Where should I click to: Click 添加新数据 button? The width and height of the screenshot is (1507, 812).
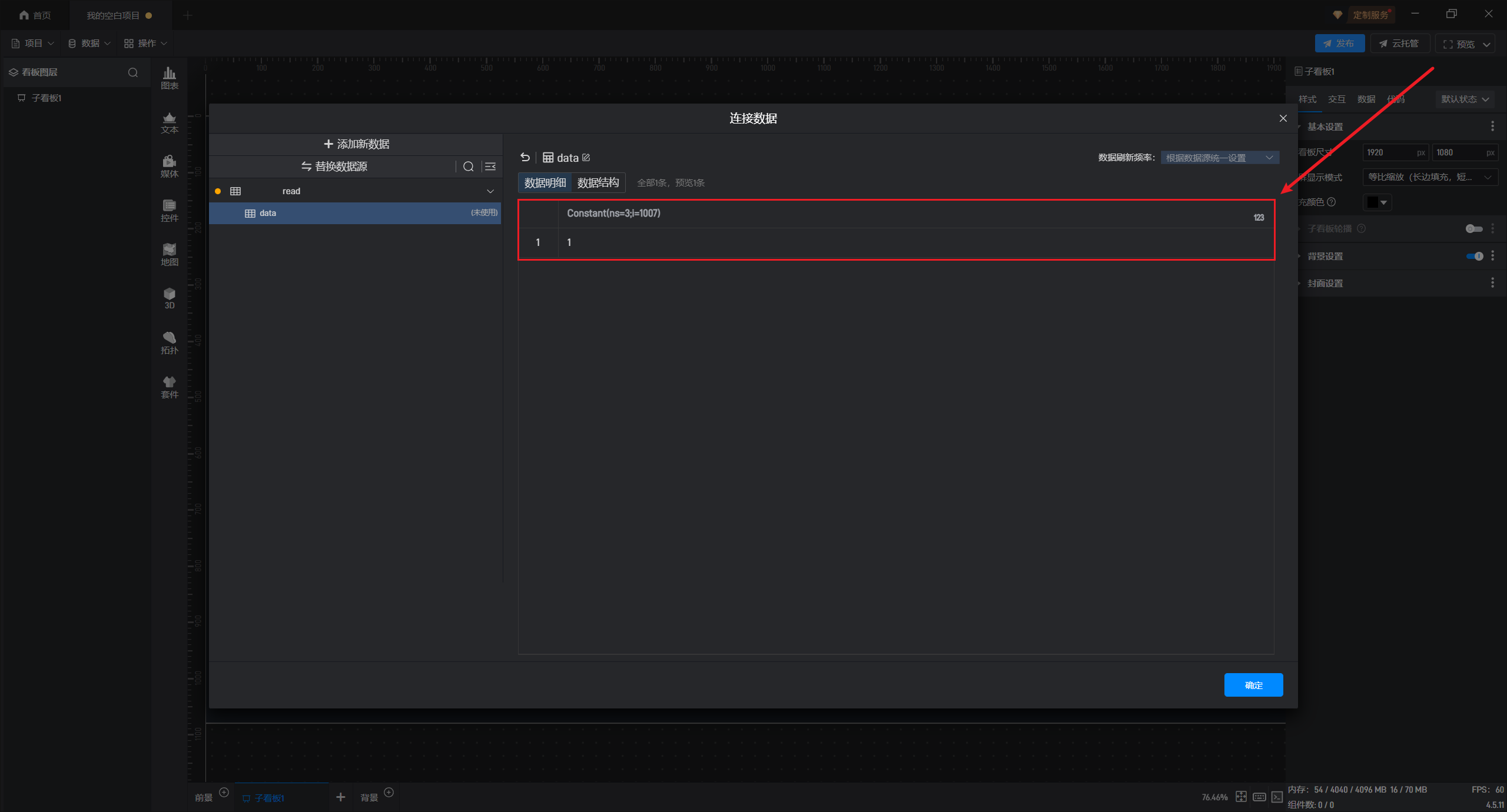tap(356, 144)
